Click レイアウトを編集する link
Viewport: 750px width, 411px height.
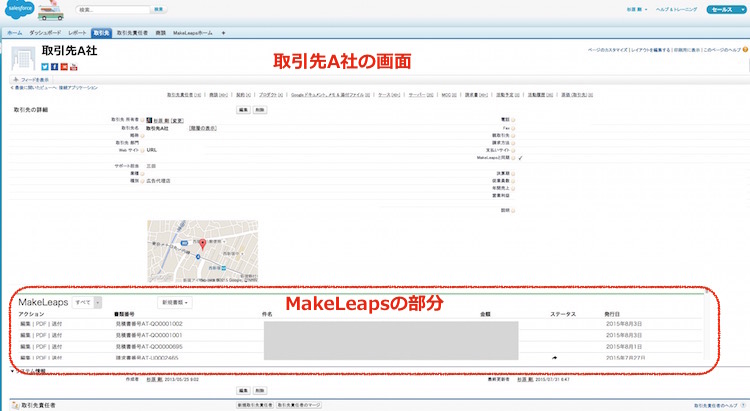pyautogui.click(x=651, y=50)
